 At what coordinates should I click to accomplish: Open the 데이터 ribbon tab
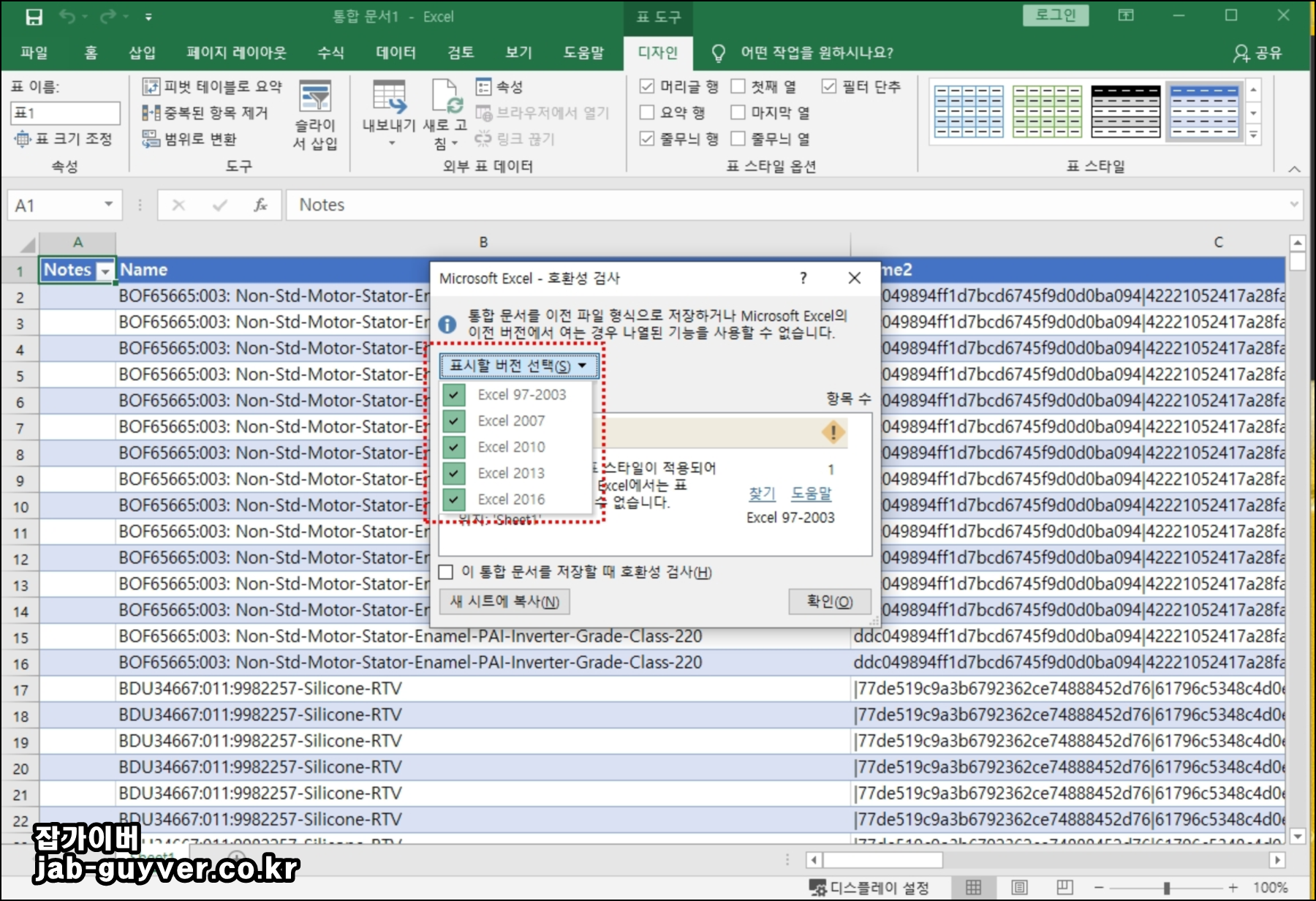click(396, 53)
